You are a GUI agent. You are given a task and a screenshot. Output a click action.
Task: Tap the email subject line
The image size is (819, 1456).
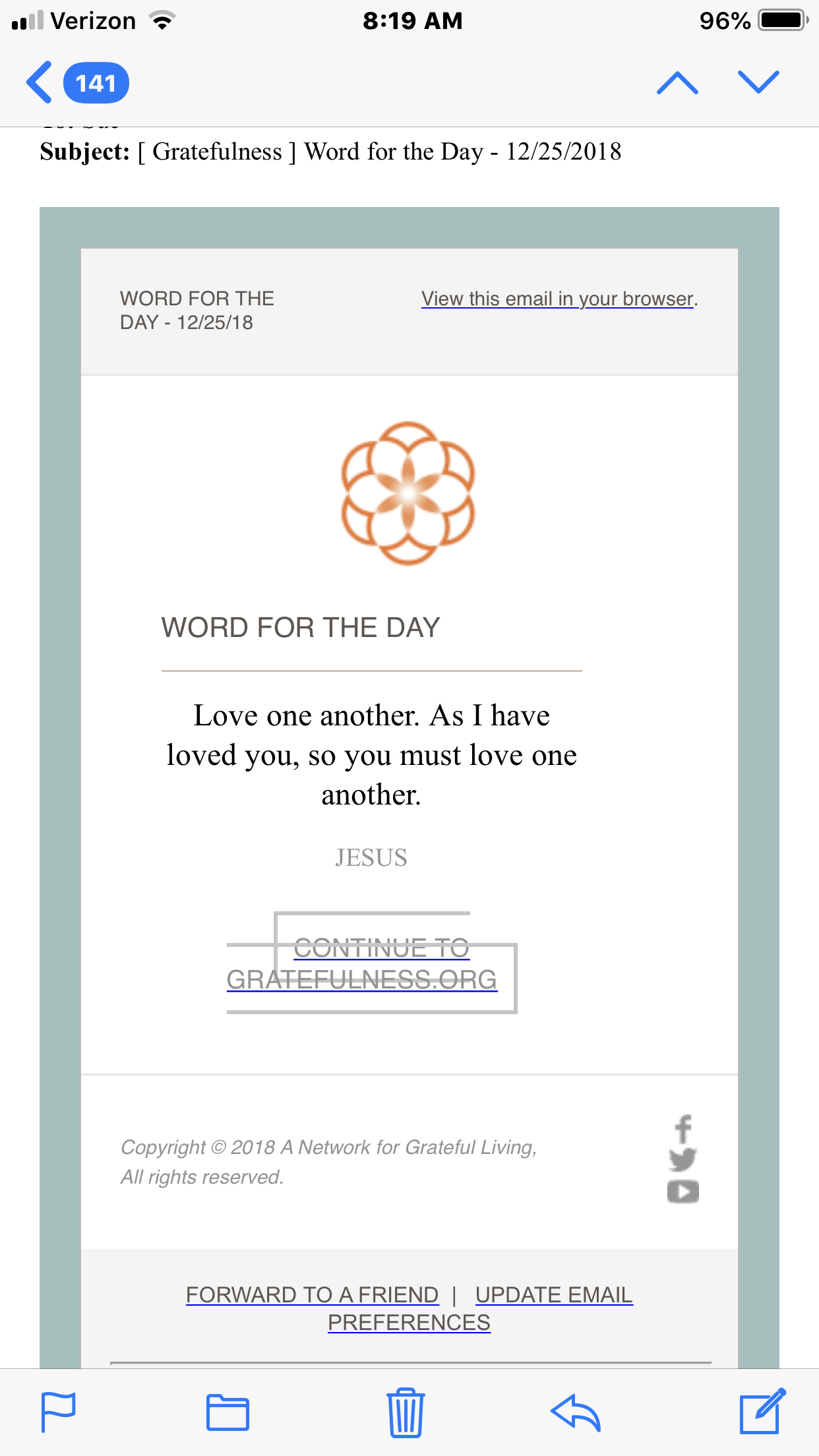click(330, 152)
